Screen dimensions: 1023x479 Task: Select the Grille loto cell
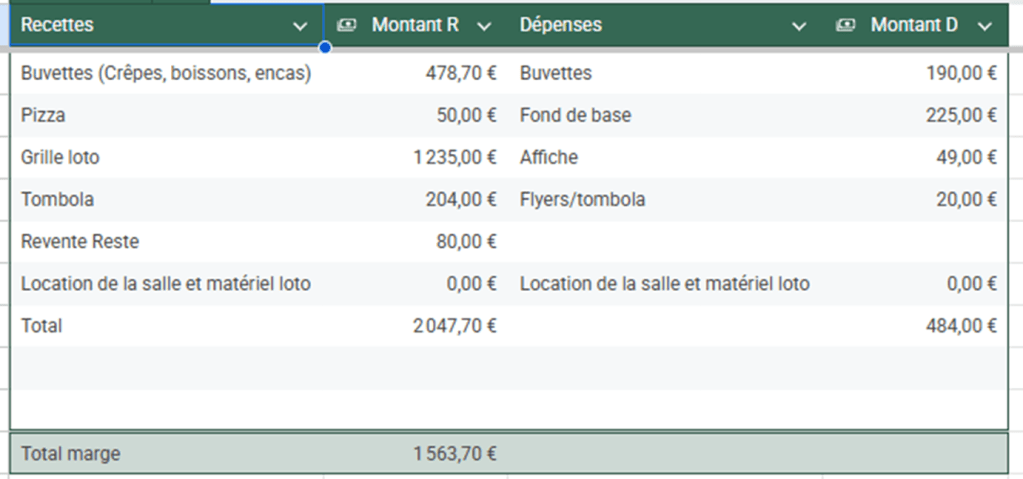tap(60, 157)
